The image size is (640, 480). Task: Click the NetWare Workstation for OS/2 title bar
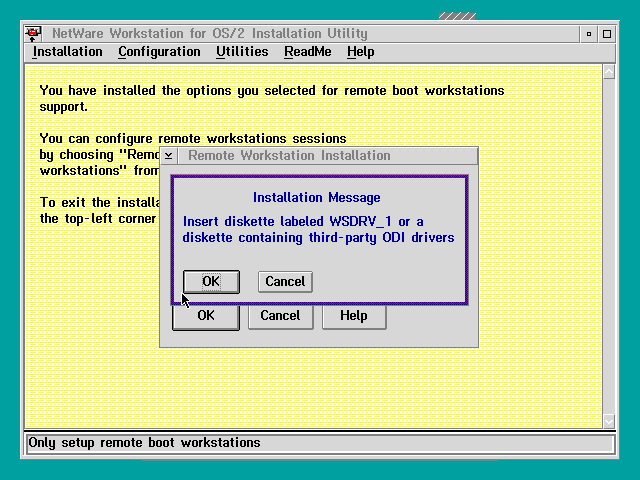[310, 33]
